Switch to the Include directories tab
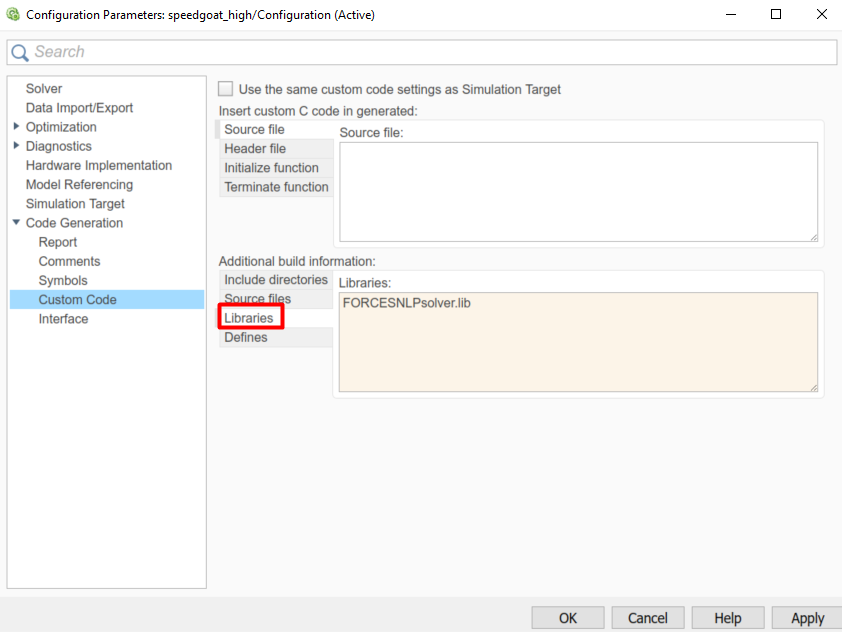Screen dimensions: 842x632 275,280
